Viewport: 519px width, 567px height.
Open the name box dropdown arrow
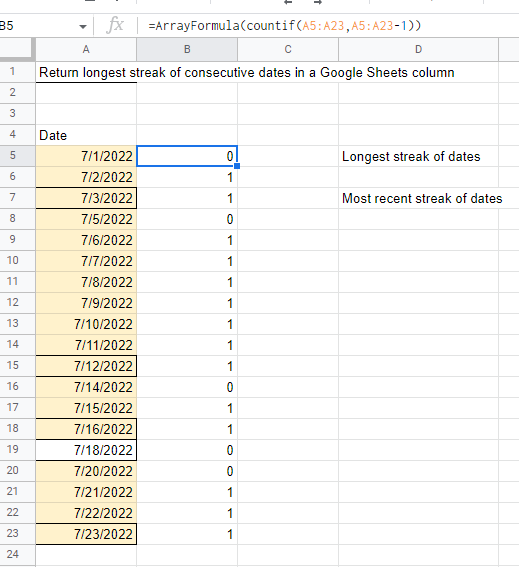tap(83, 26)
